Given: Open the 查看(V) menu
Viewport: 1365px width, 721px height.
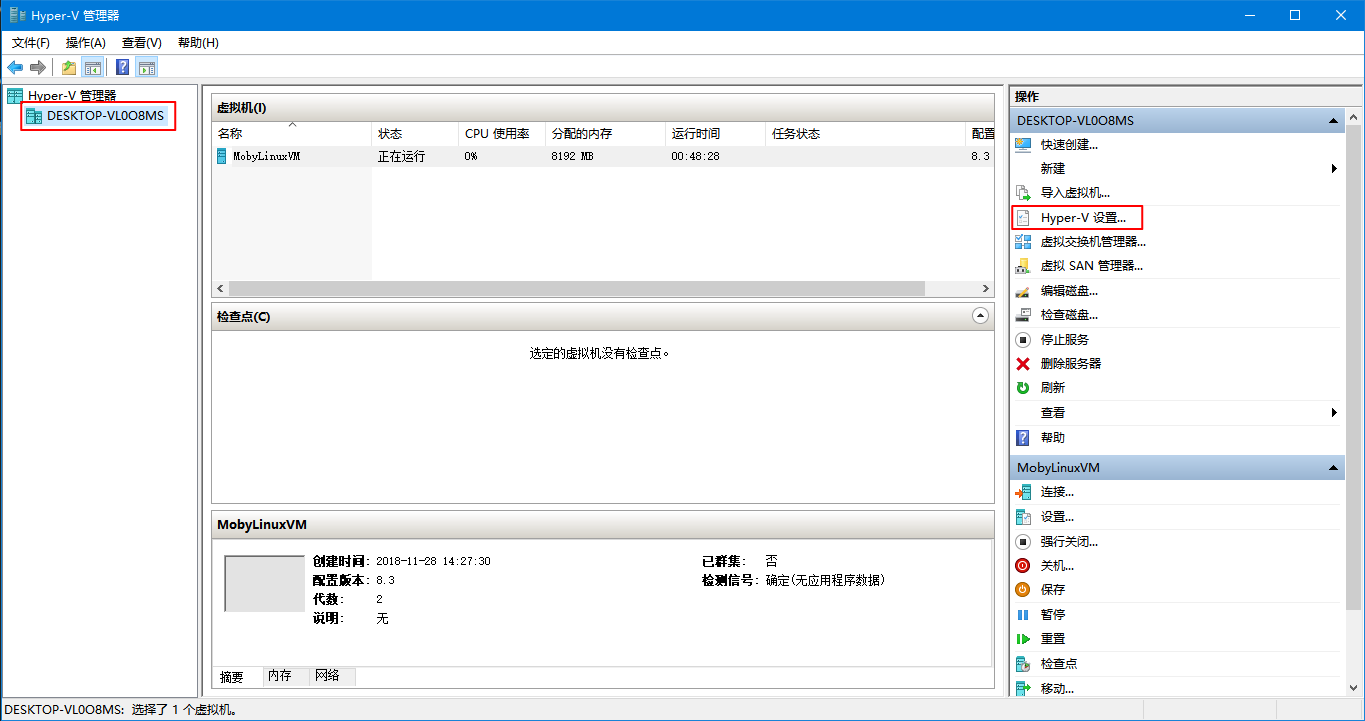Looking at the screenshot, I should (142, 43).
